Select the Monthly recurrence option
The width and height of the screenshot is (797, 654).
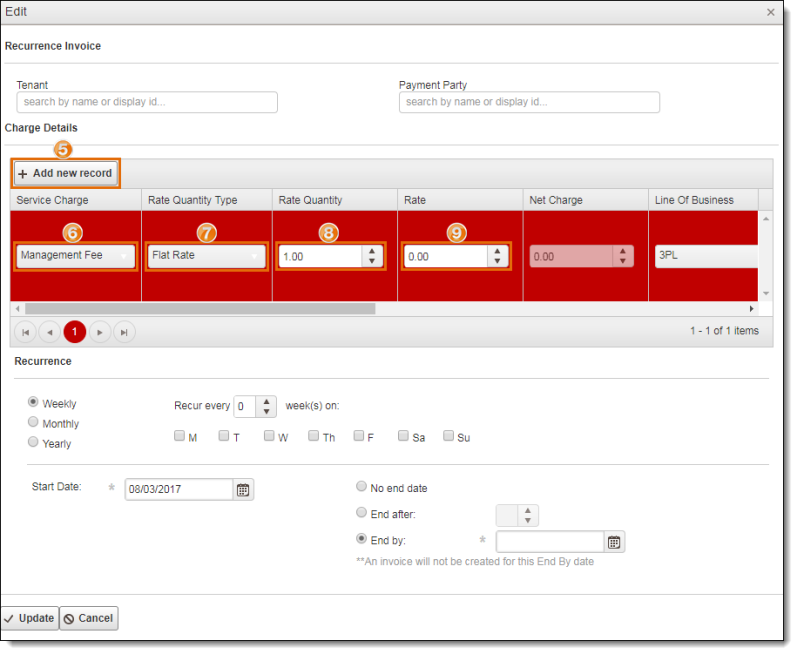coord(34,423)
